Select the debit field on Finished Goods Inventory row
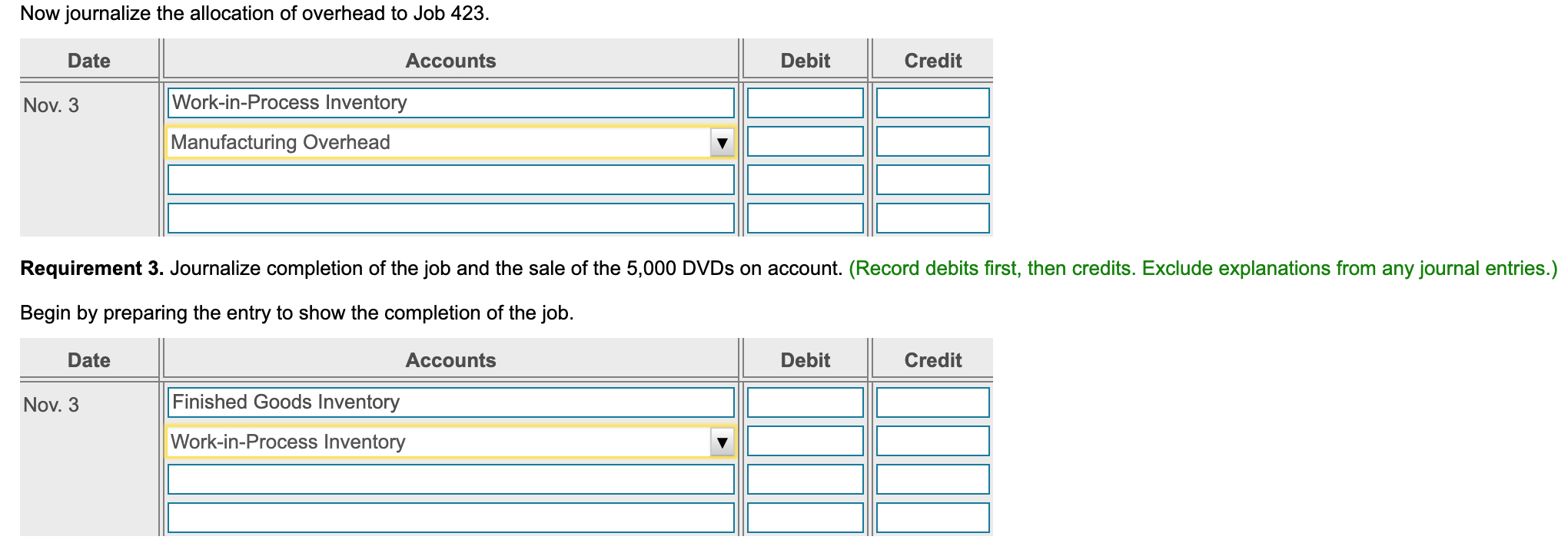This screenshot has width=1568, height=553. (806, 402)
